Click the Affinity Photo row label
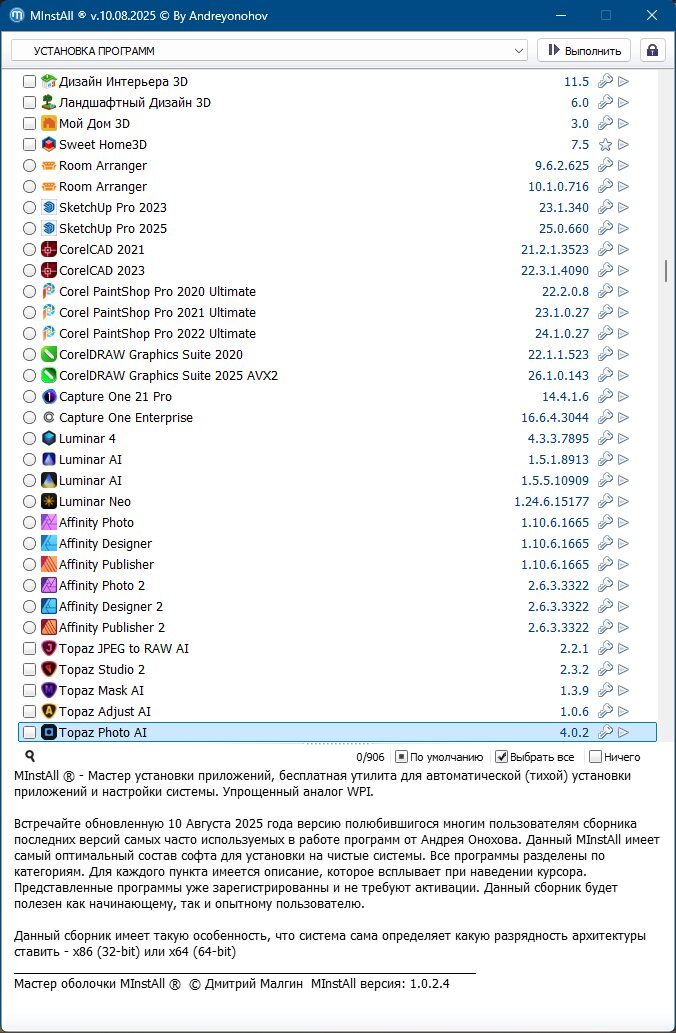 (96, 523)
